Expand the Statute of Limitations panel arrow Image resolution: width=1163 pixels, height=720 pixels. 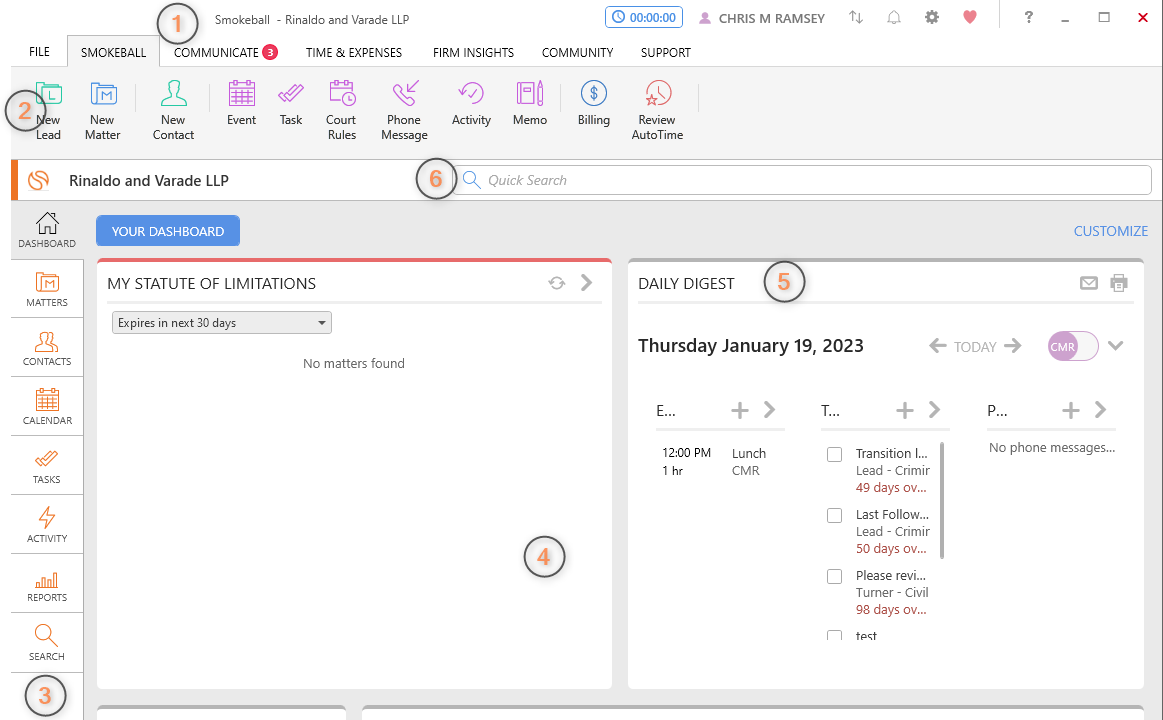[x=587, y=283]
